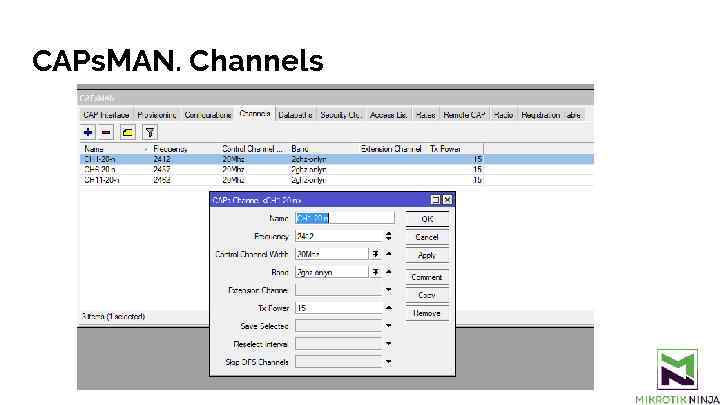Open the Provisioning tab
The height and width of the screenshot is (405, 720).
pos(157,115)
